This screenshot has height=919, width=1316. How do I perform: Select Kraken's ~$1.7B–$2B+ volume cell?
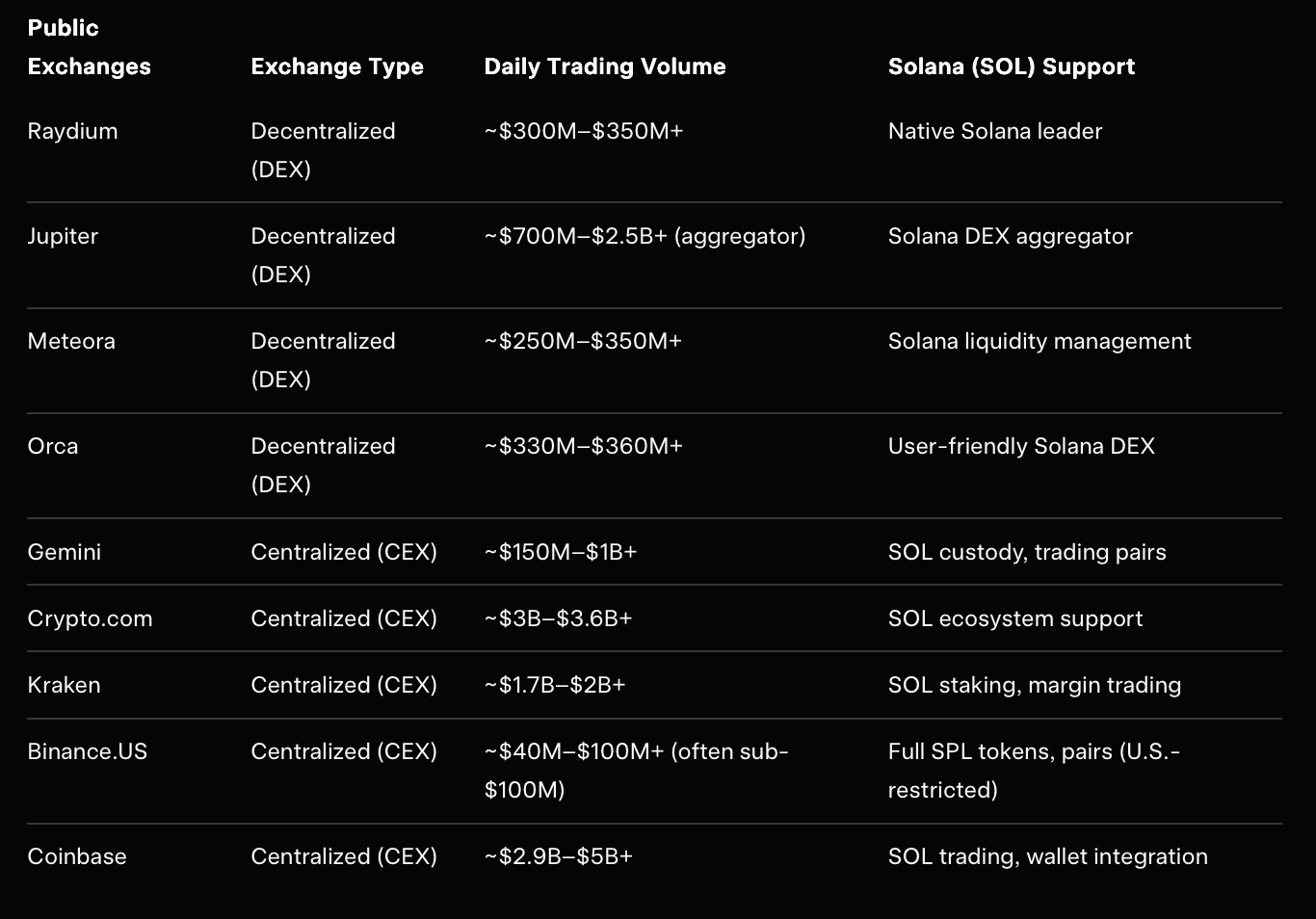point(555,685)
